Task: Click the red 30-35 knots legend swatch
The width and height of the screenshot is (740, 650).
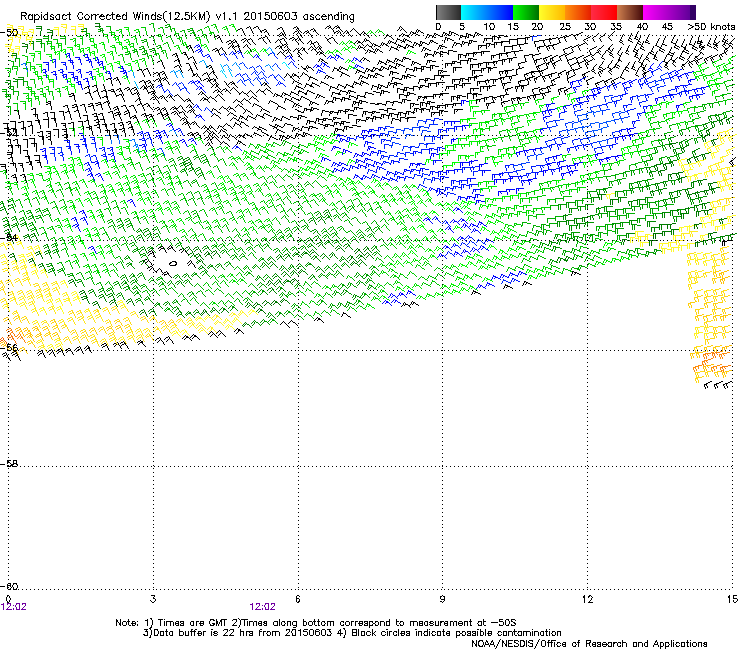Action: (604, 12)
